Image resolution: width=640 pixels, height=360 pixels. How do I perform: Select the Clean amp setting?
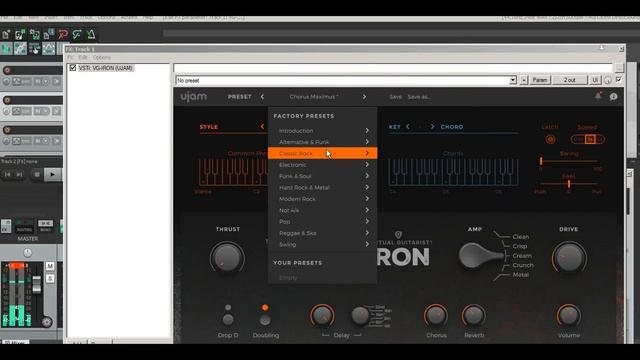point(521,237)
